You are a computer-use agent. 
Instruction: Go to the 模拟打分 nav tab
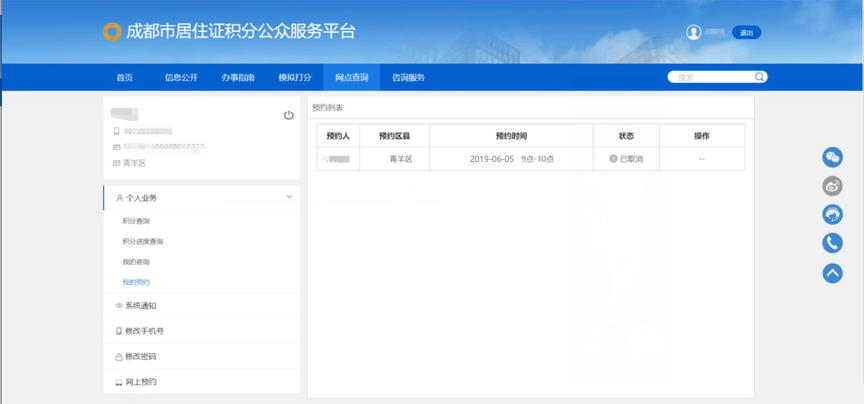point(294,77)
